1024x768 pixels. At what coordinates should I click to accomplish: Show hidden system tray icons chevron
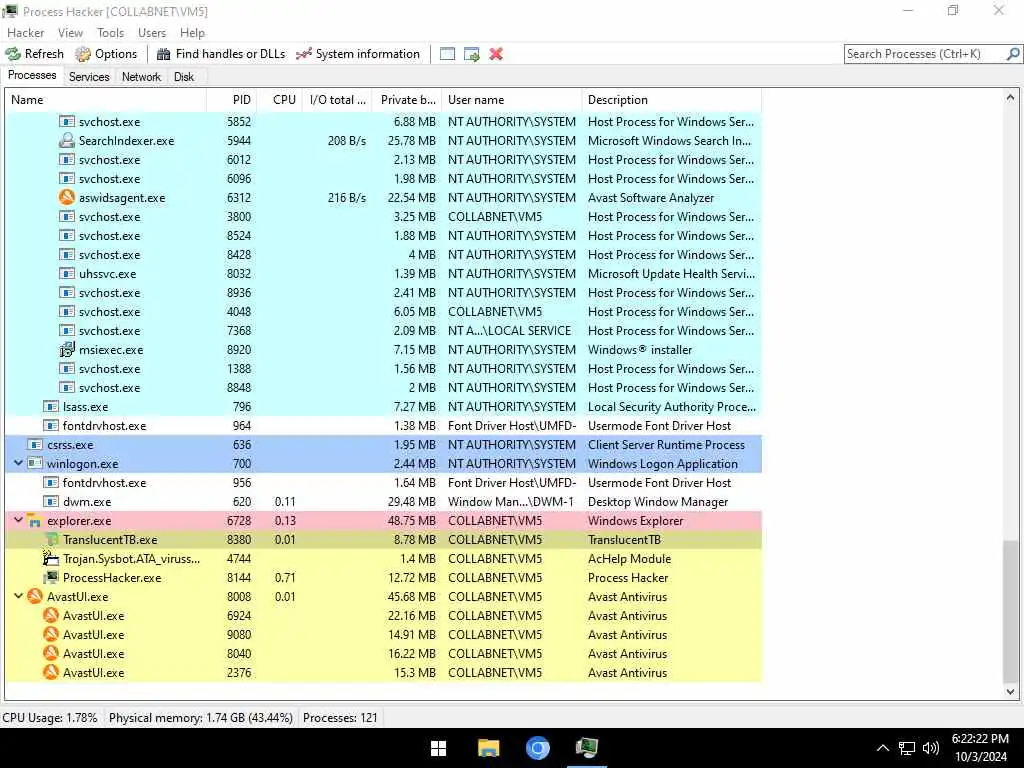(x=882, y=748)
